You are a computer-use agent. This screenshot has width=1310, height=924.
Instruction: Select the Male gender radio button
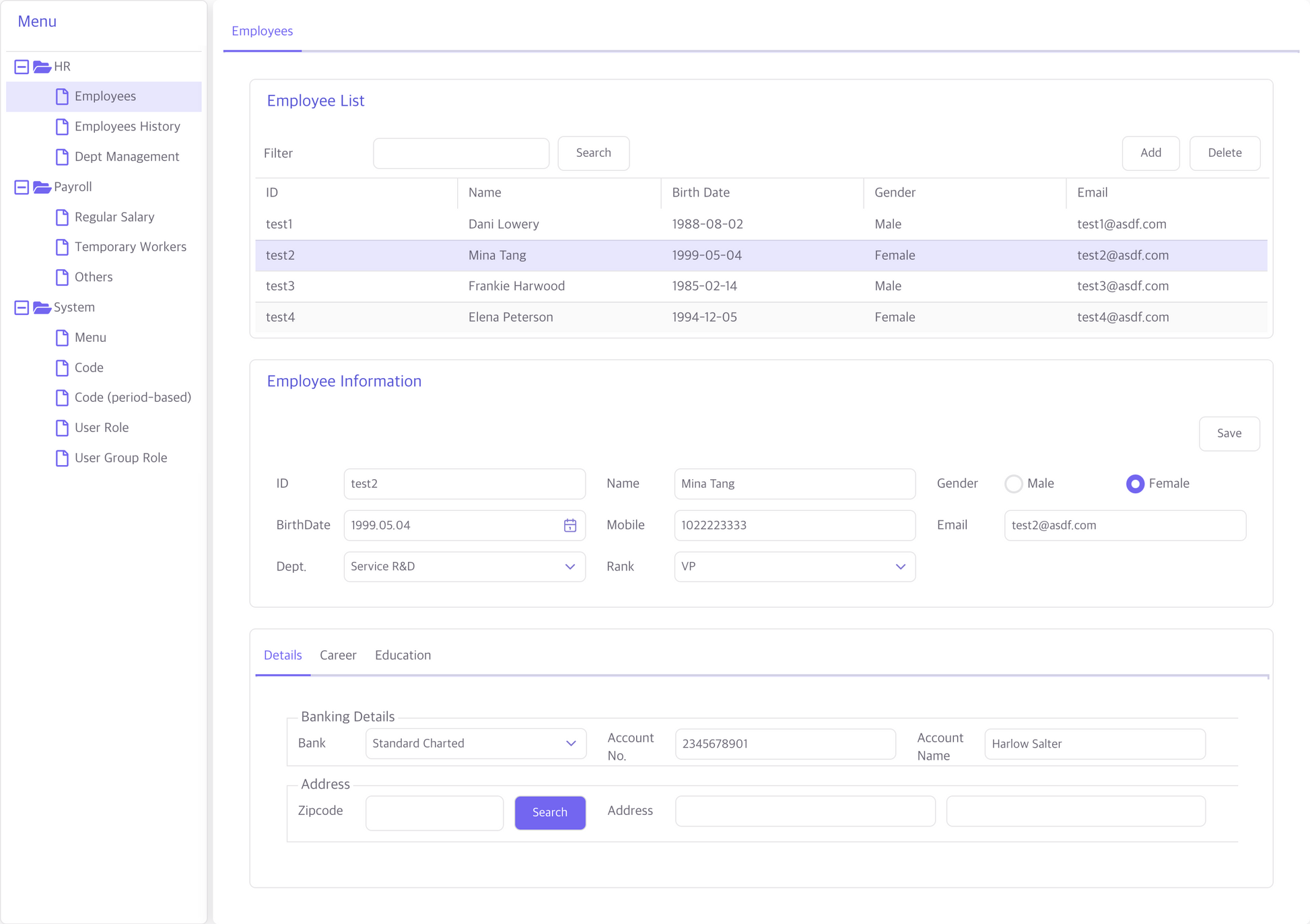1013,484
